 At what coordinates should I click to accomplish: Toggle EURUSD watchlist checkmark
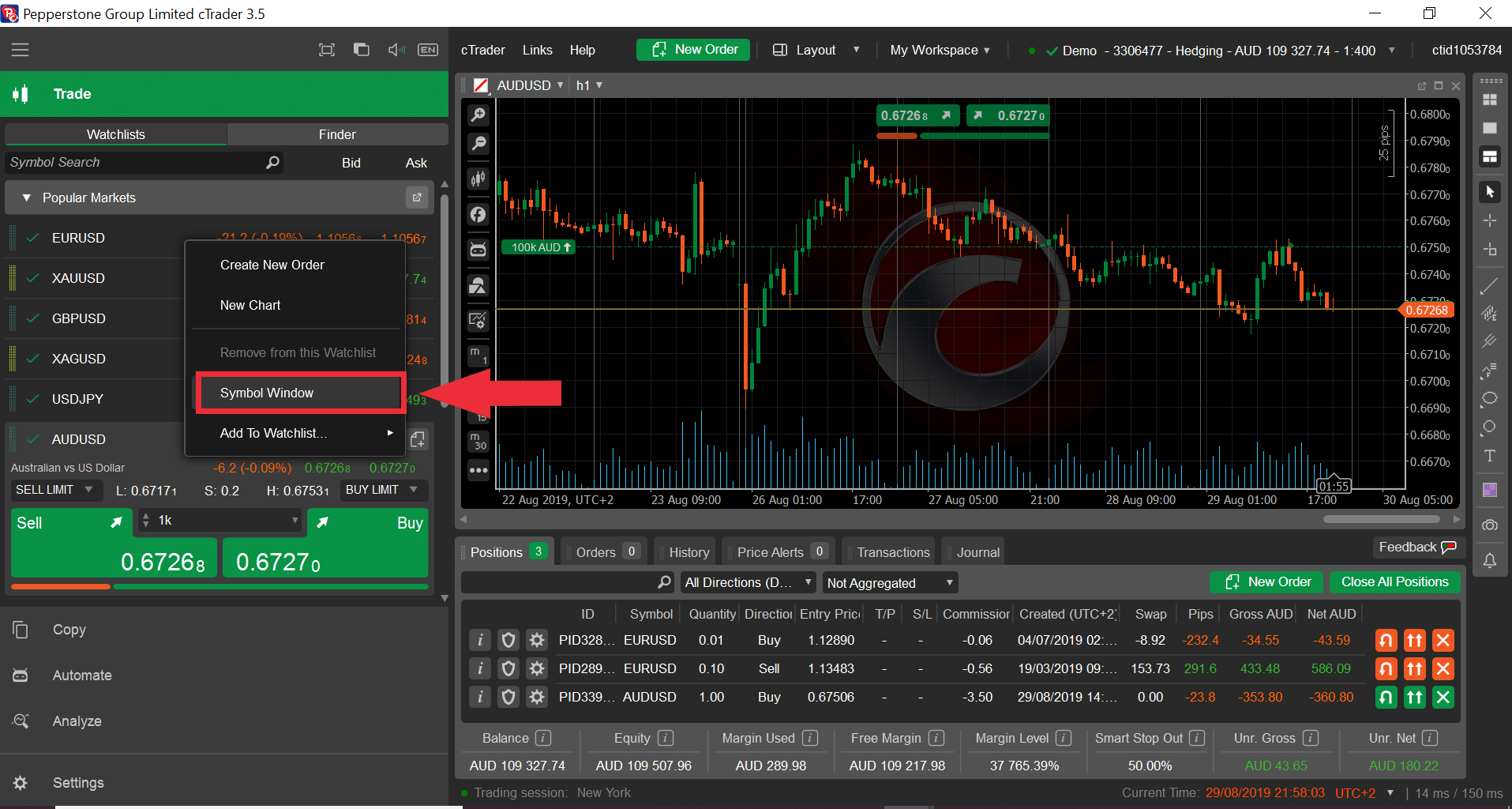click(33, 238)
